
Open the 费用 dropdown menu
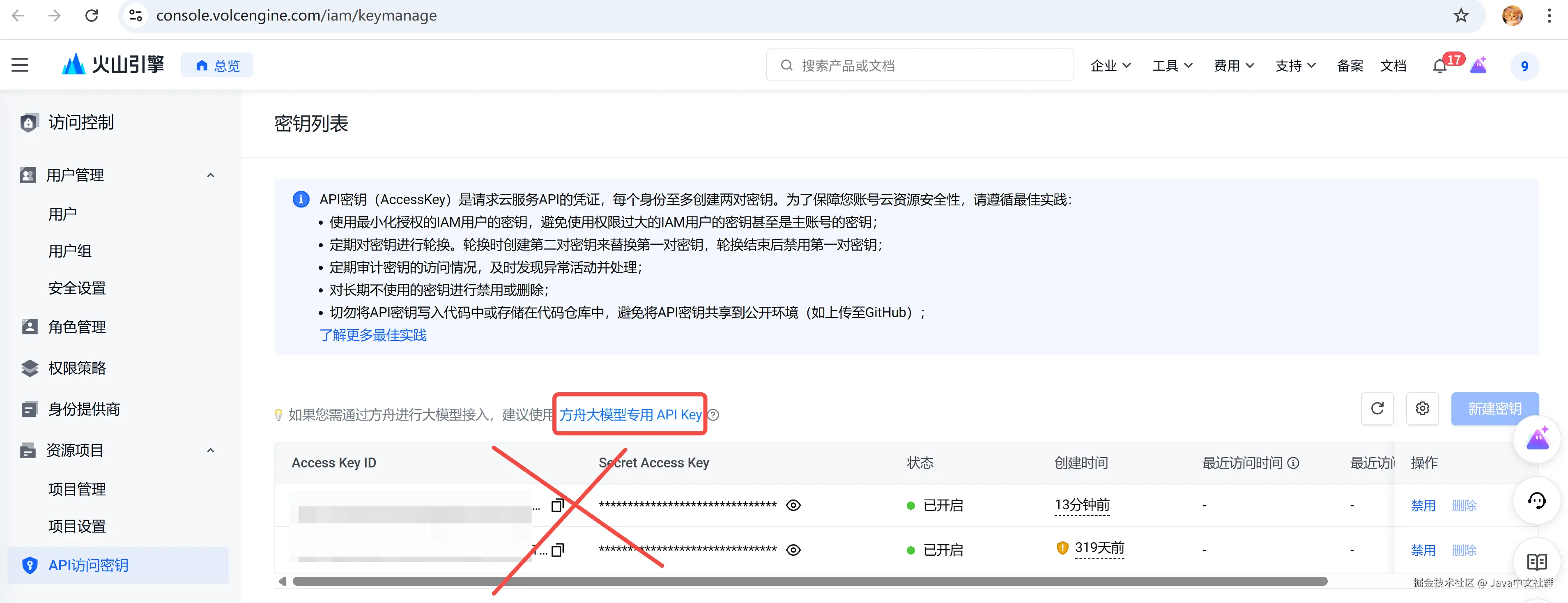(x=1233, y=66)
